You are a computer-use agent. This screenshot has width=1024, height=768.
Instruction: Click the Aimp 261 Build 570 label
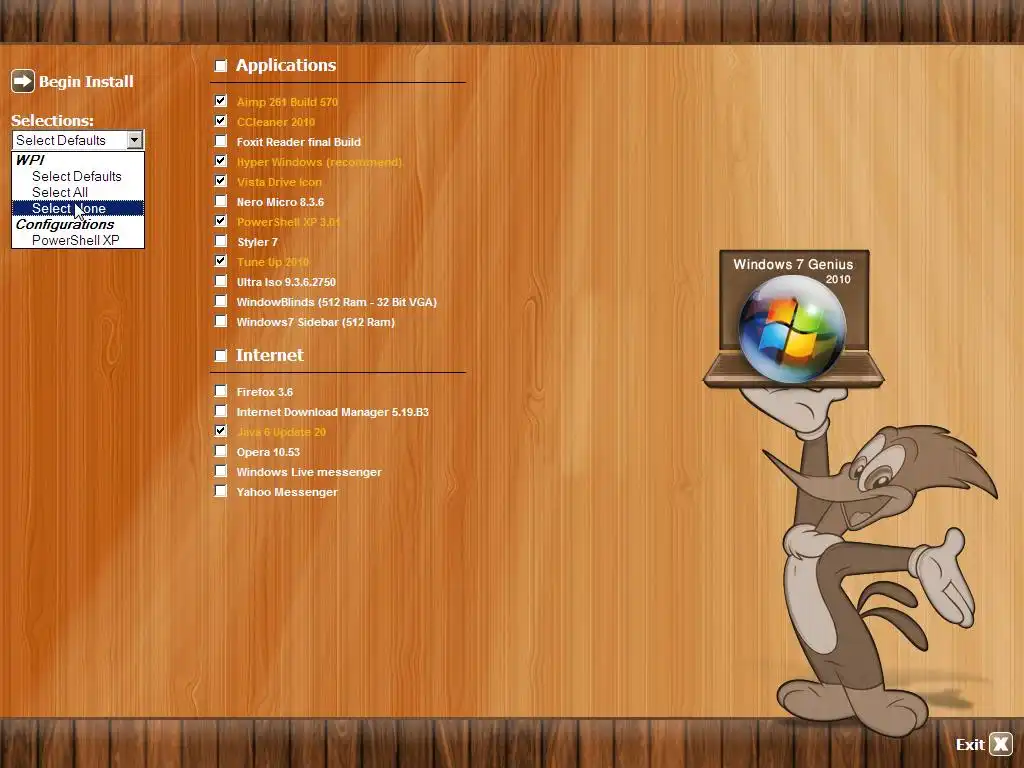tap(287, 102)
